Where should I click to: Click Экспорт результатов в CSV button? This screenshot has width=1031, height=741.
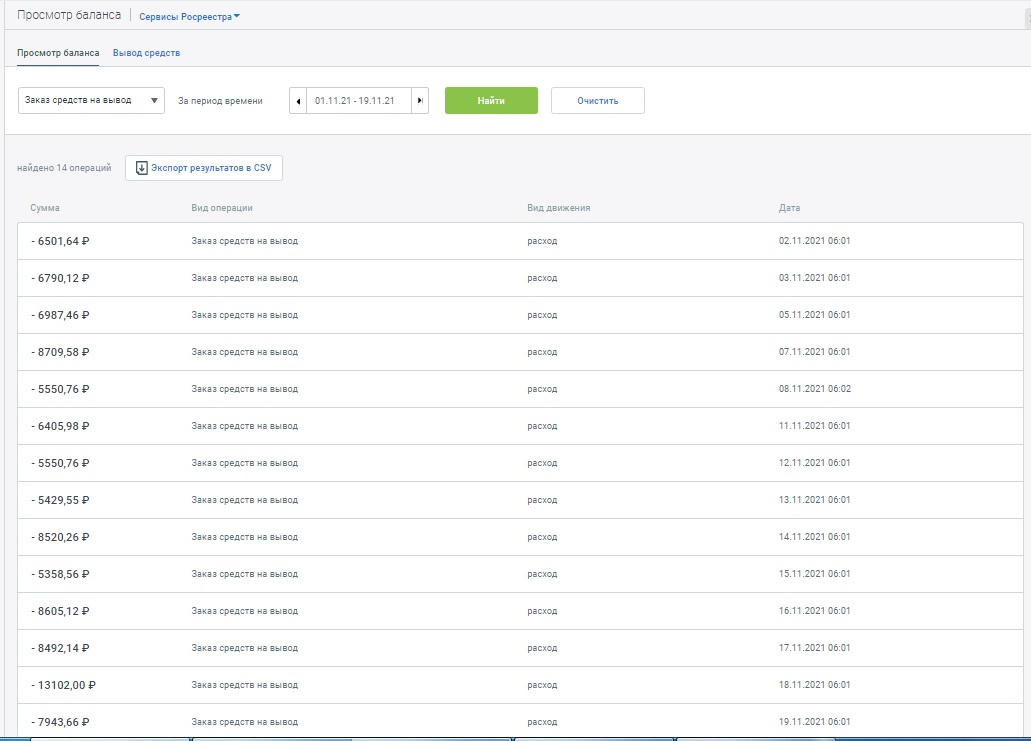point(204,168)
